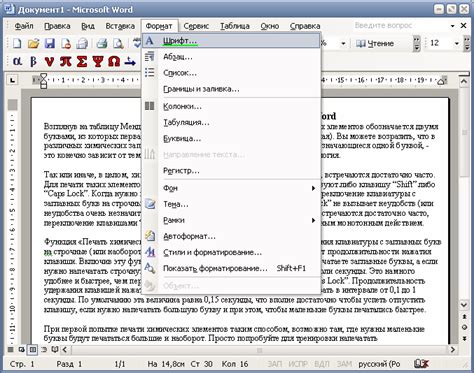Open the Правка menu
The image size is (474, 373).
pos(57,26)
